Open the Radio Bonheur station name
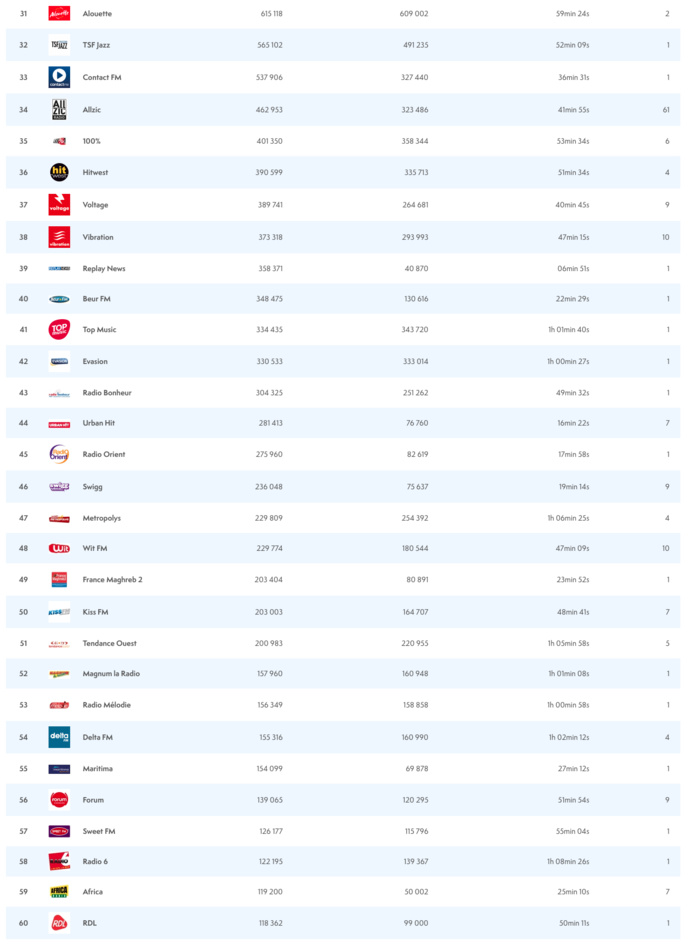Screen dimensions: 689x944 [107, 393]
